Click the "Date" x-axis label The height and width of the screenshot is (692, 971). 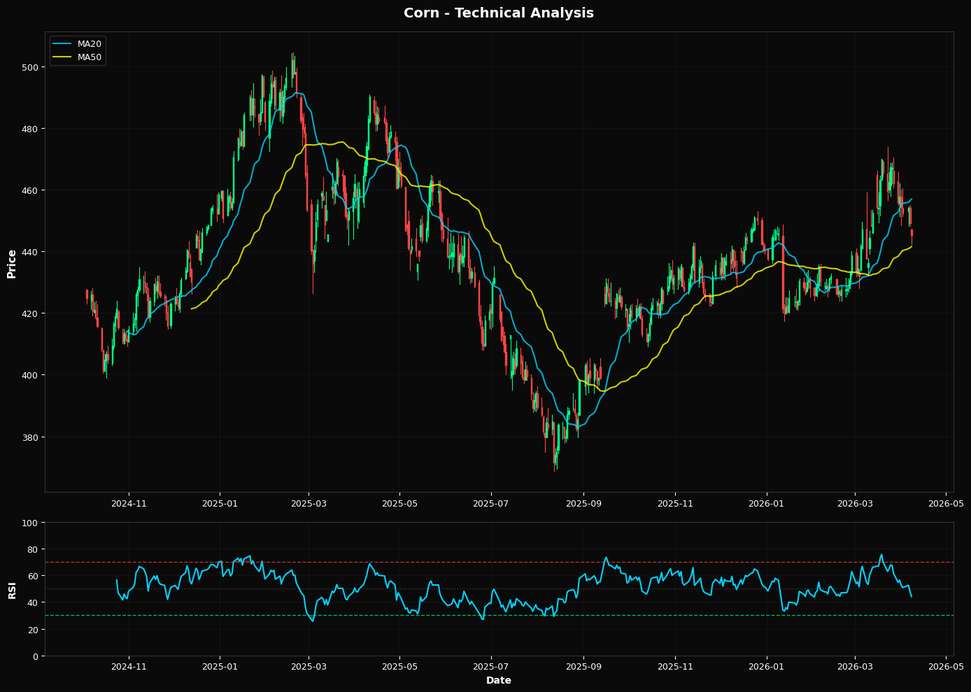499,680
